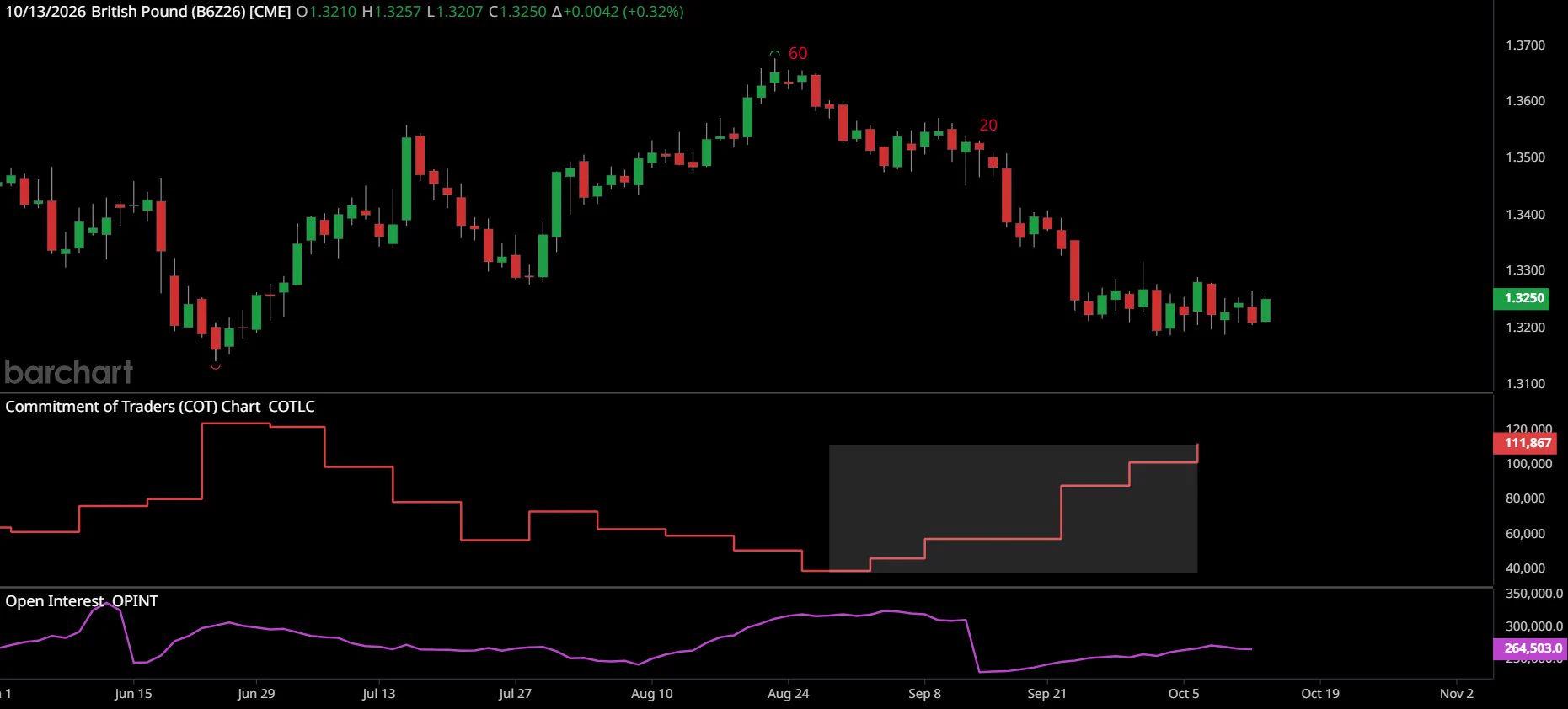Click the 1.3500 price axis label
1568x709 pixels.
coord(1525,157)
